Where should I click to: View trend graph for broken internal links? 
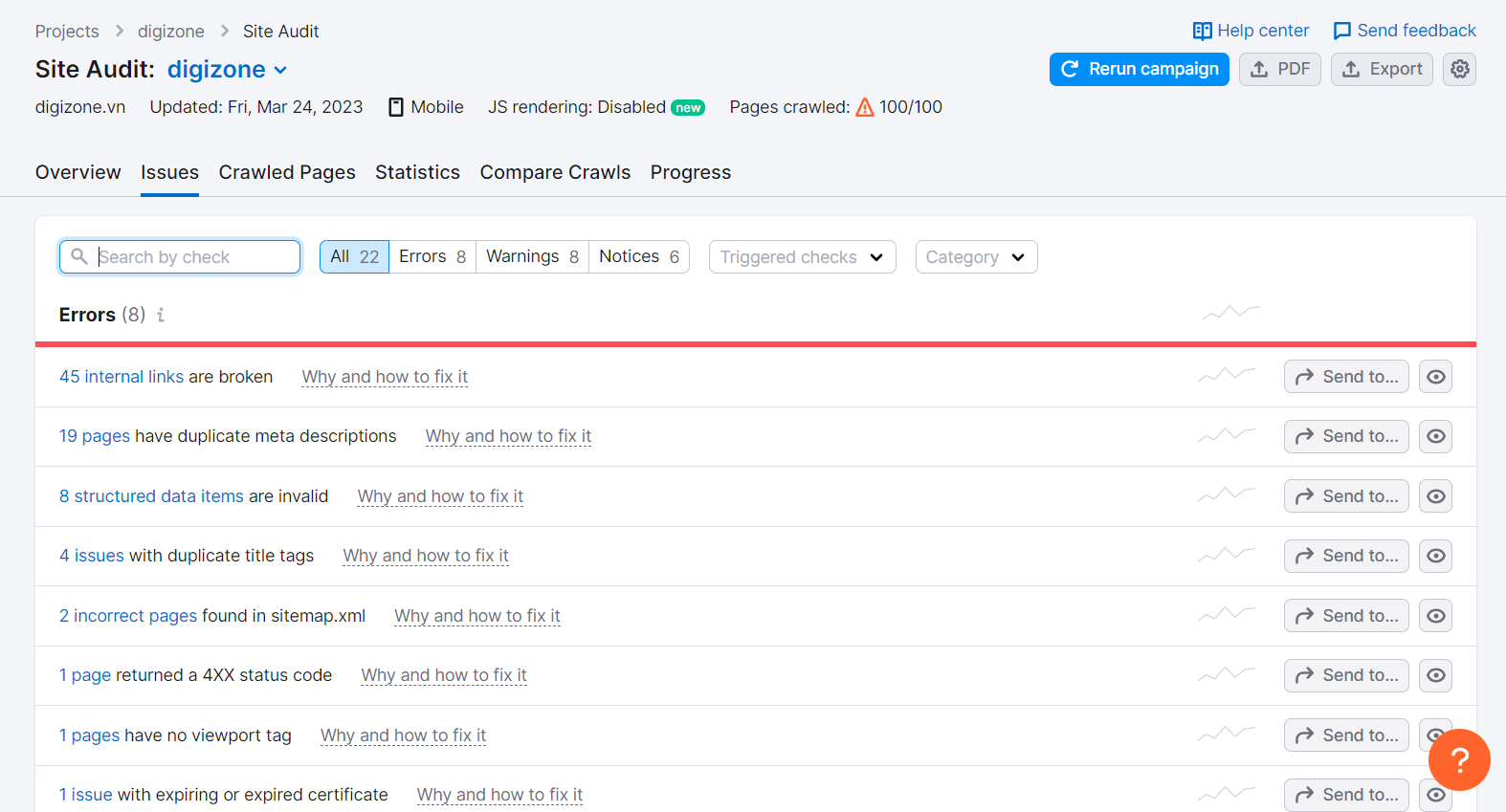point(1227,376)
